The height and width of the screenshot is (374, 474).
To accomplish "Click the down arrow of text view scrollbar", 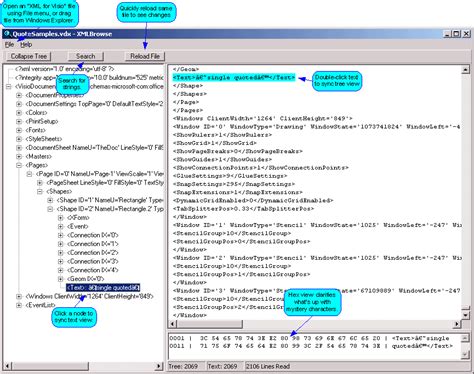I will point(466,315).
